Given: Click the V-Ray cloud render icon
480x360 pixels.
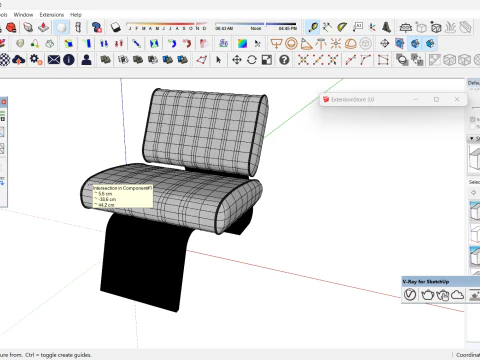Looking at the screenshot, I should (458, 295).
